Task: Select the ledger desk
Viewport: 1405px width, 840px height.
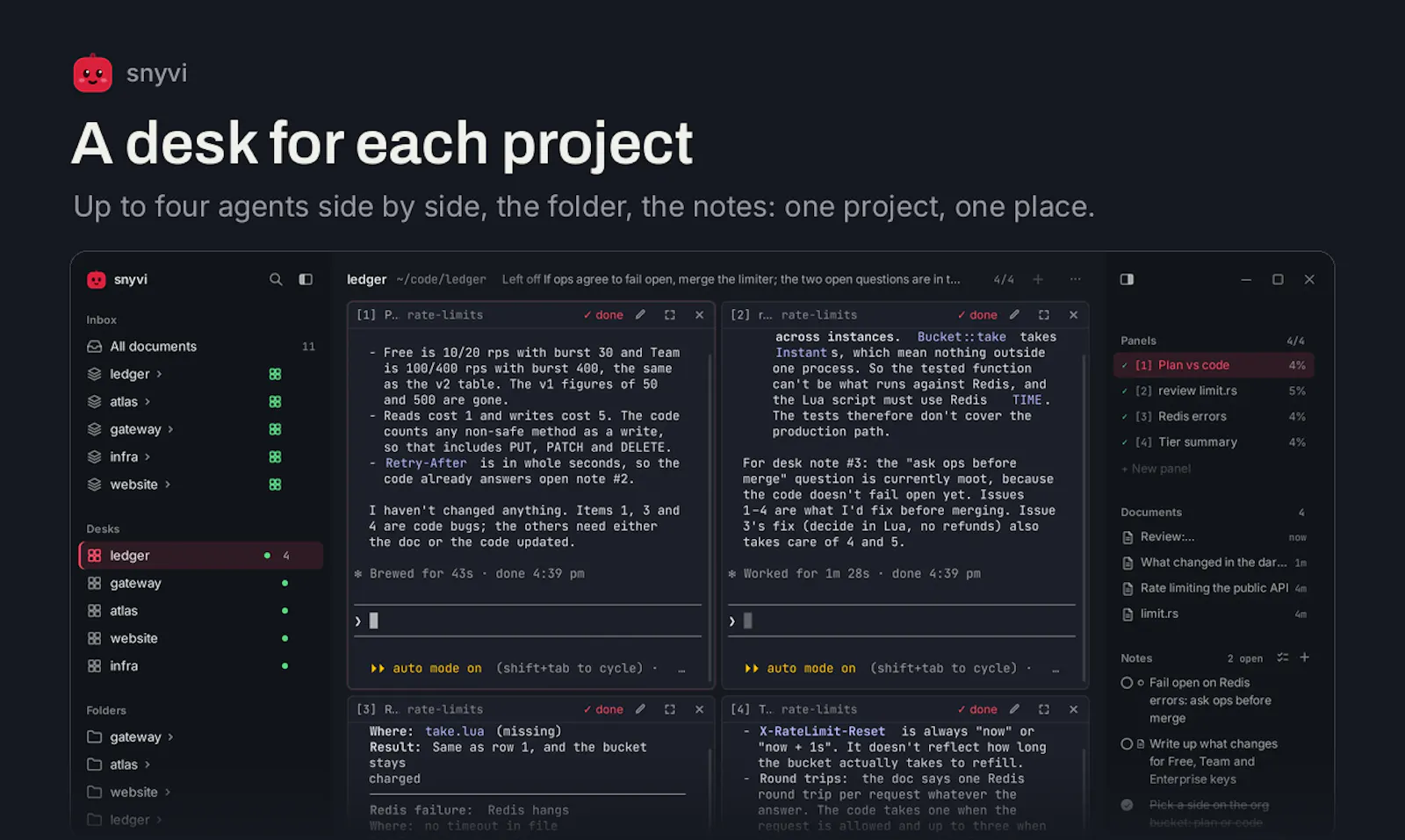Action: click(201, 556)
